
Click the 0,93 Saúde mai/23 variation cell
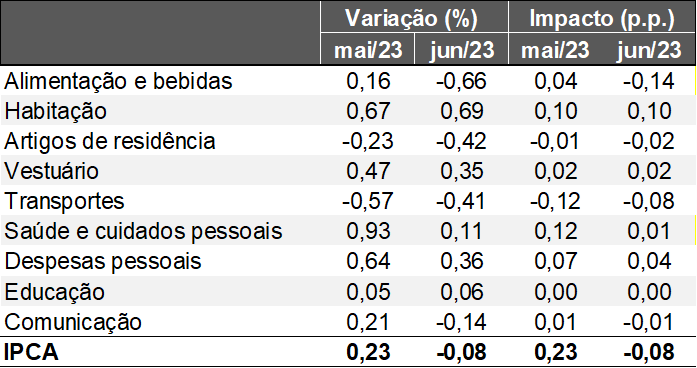coord(368,231)
